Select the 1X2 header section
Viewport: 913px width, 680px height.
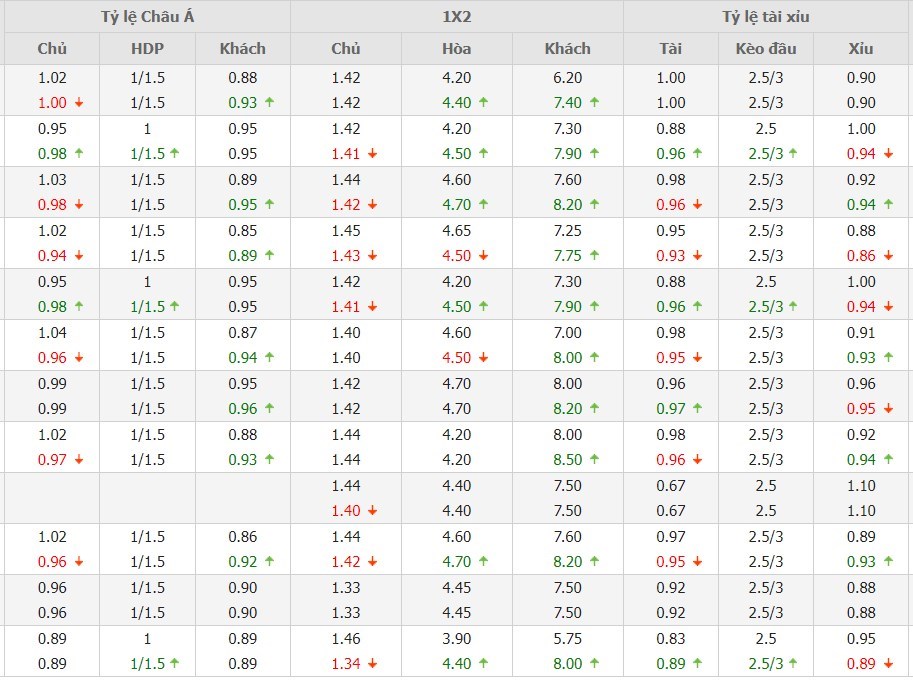click(x=456, y=17)
